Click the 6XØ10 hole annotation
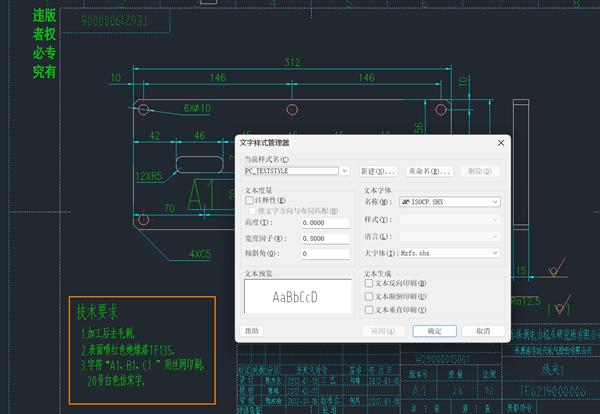The image size is (600, 414). (197, 107)
